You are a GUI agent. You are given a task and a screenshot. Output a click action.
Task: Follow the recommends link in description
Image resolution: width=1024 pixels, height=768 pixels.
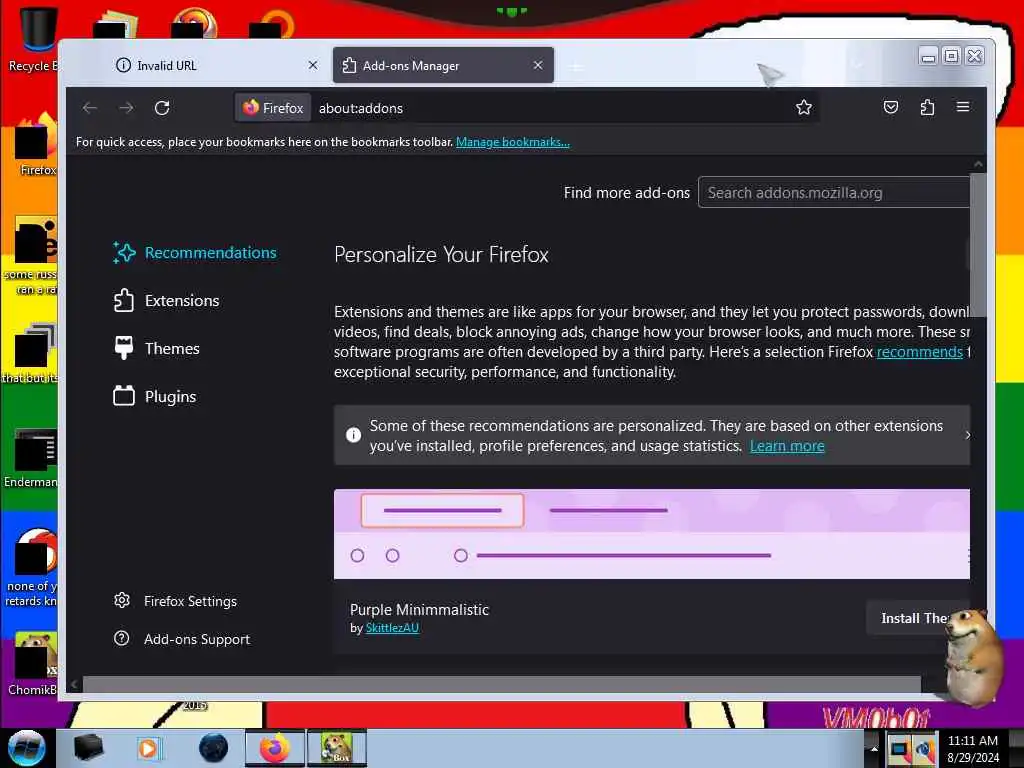[x=919, y=352]
